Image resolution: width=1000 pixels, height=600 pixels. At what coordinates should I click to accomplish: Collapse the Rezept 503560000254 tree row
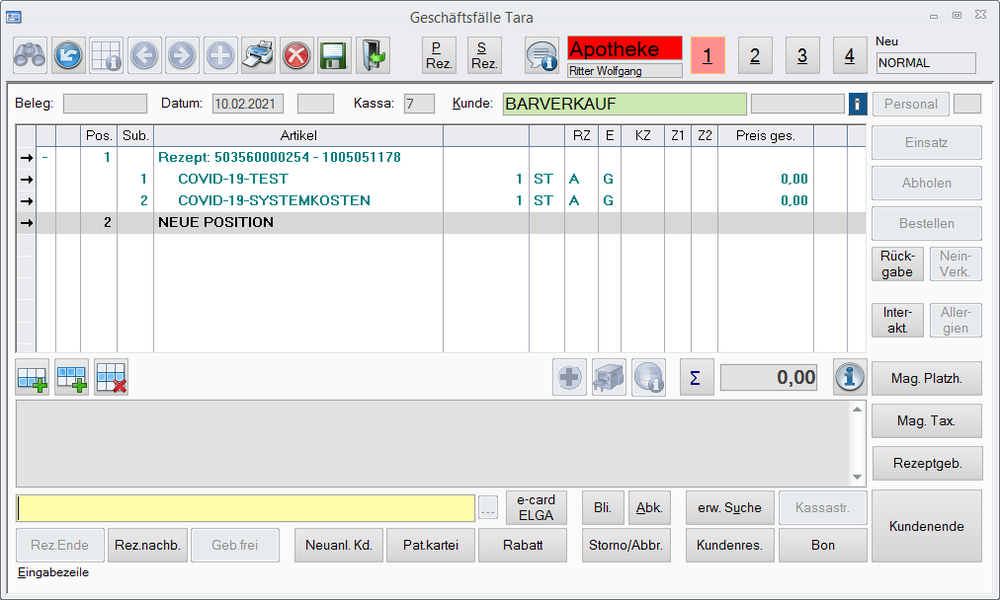pyautogui.click(x=45, y=157)
